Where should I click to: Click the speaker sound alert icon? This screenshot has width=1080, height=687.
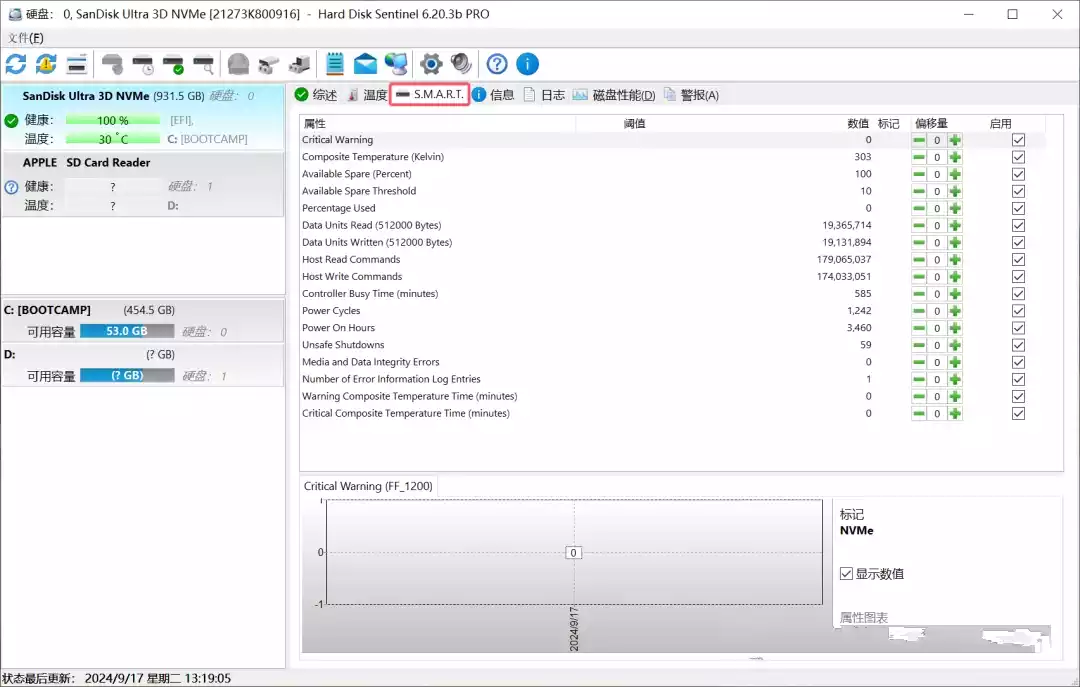[461, 64]
